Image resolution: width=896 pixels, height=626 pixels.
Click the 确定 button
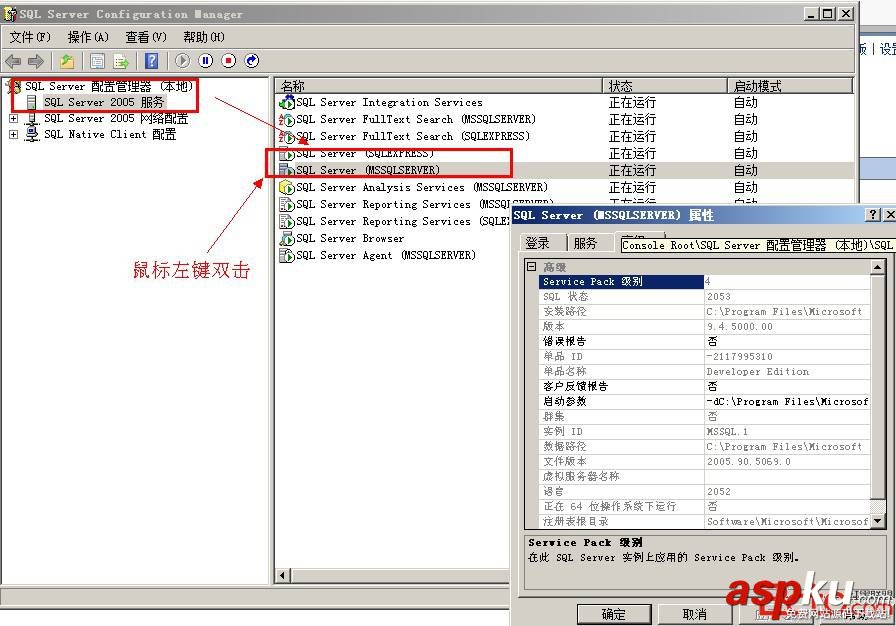(614, 615)
